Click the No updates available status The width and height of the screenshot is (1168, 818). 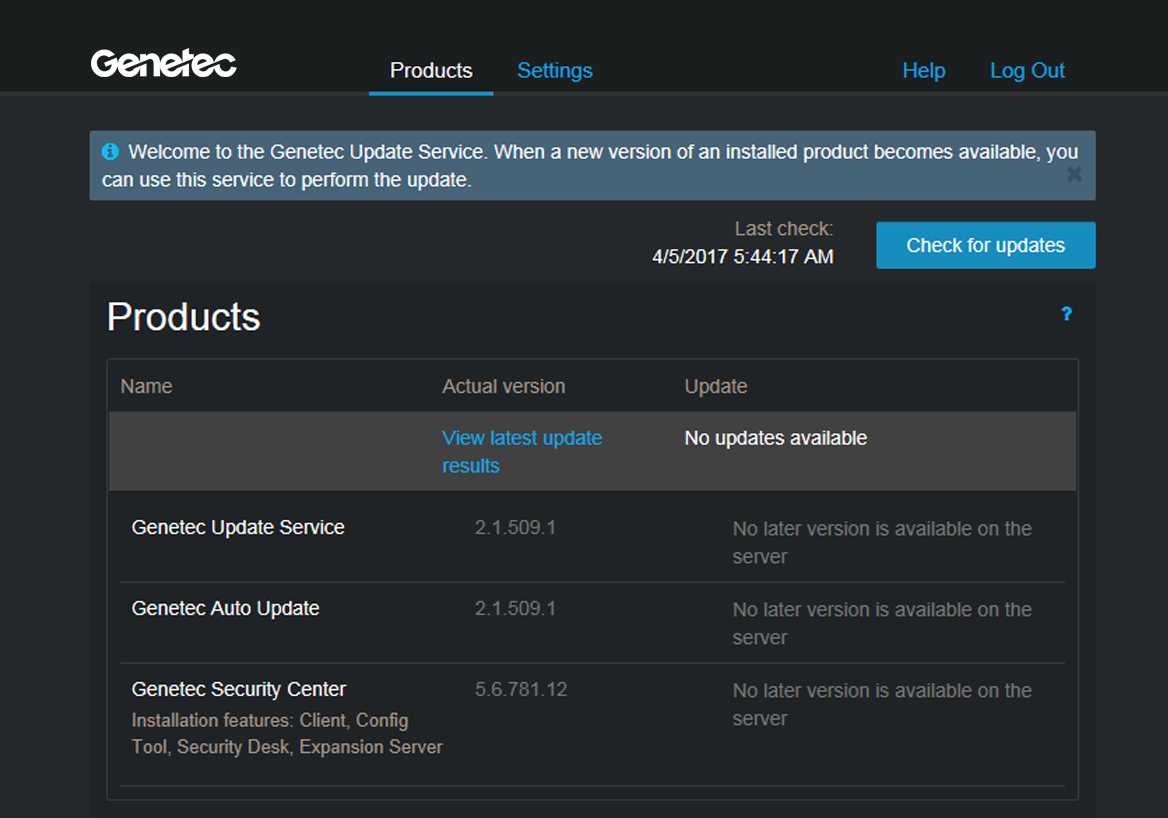coord(775,438)
